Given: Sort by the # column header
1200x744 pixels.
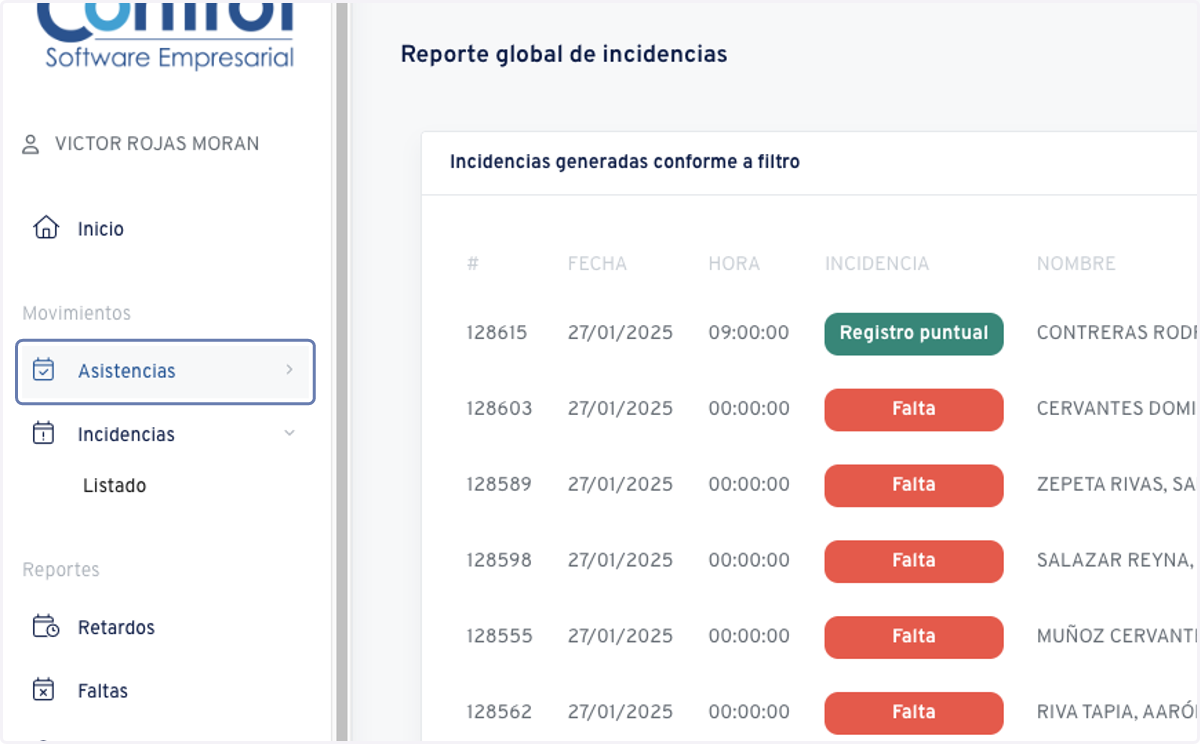Looking at the screenshot, I should point(473,264).
